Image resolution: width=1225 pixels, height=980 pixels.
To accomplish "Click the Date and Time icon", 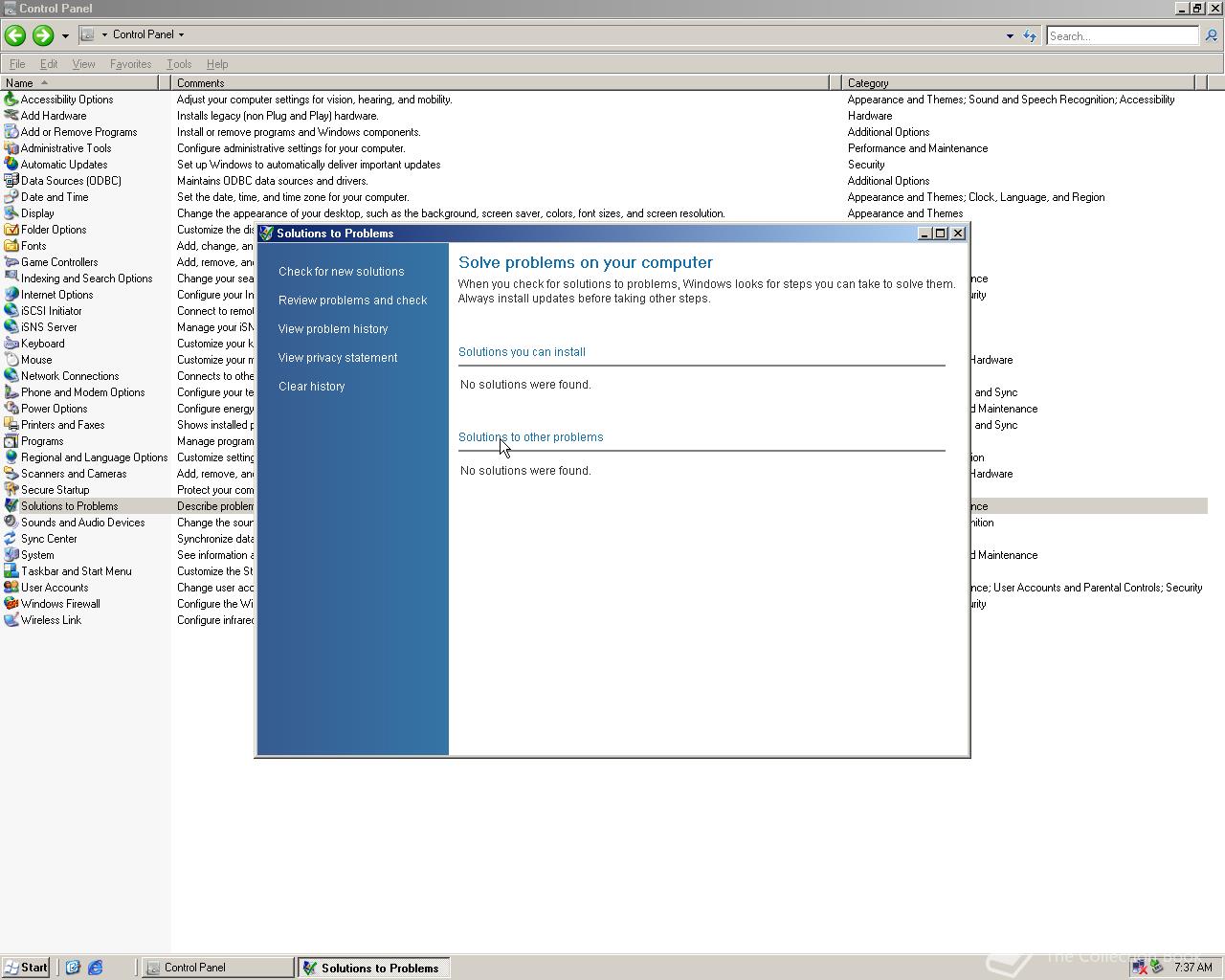I will (11, 197).
